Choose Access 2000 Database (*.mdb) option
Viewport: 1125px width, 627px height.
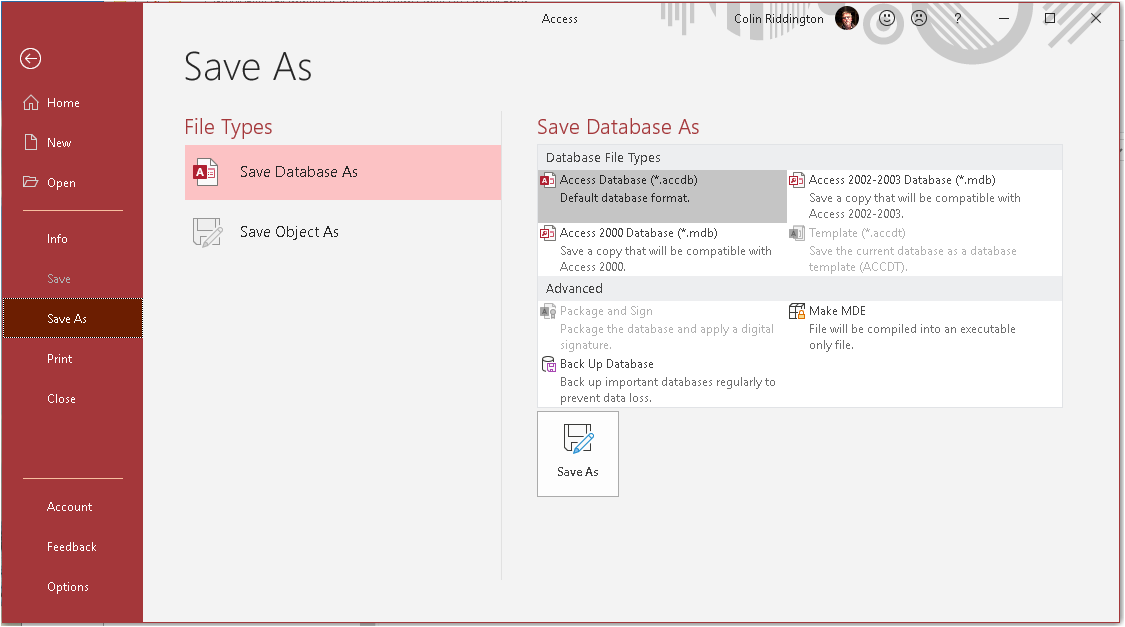(x=638, y=233)
